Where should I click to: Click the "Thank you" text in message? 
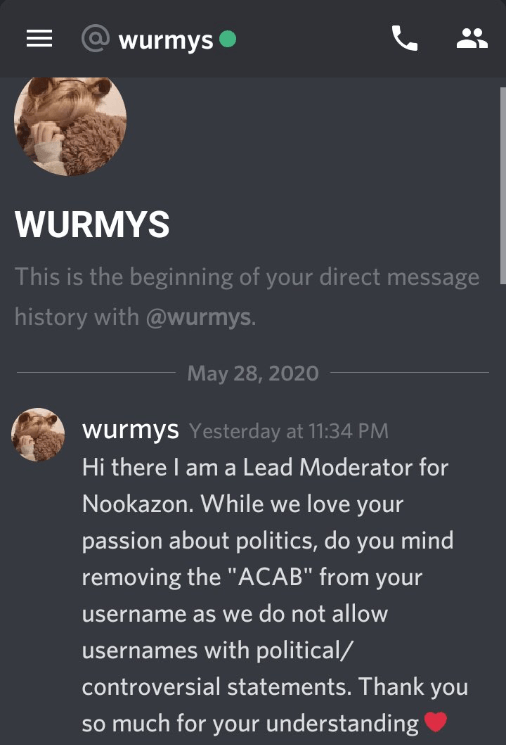(413, 687)
